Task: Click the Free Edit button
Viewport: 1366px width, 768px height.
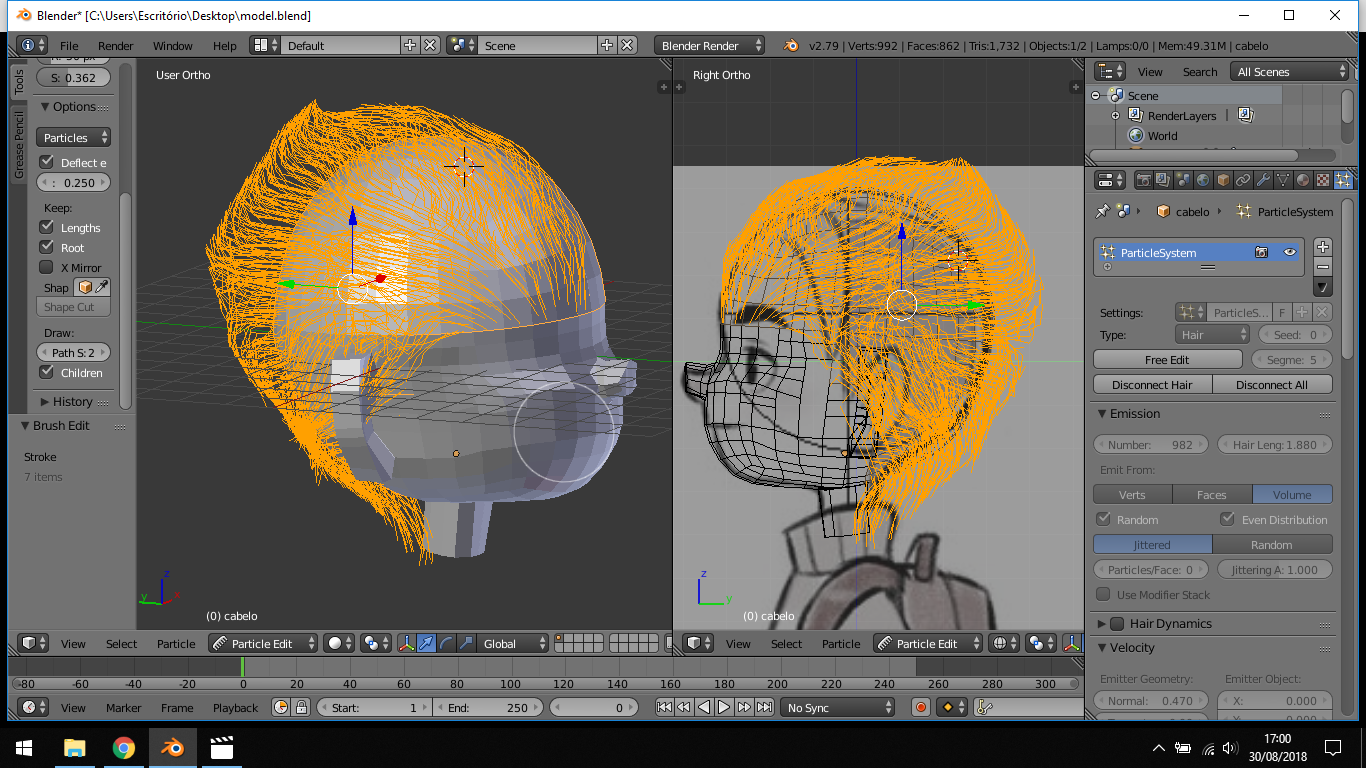Action: point(1167,359)
